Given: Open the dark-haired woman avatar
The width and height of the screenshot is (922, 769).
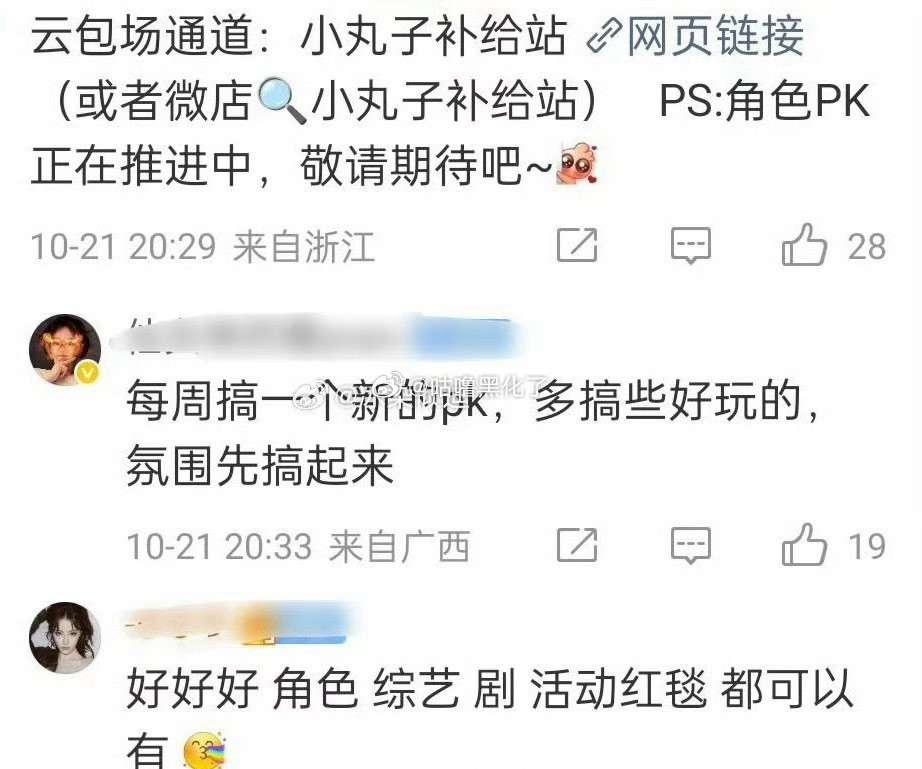Looking at the screenshot, I should [x=65, y=637].
